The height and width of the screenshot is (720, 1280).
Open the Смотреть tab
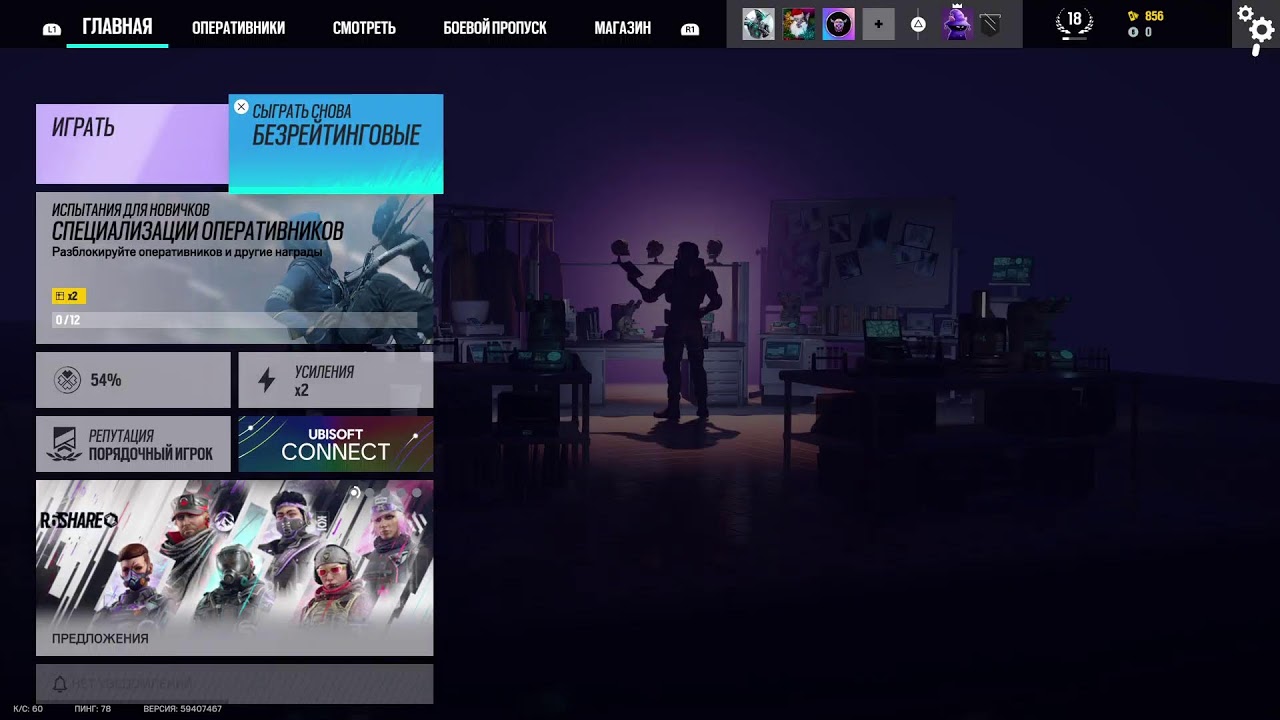[x=364, y=28]
